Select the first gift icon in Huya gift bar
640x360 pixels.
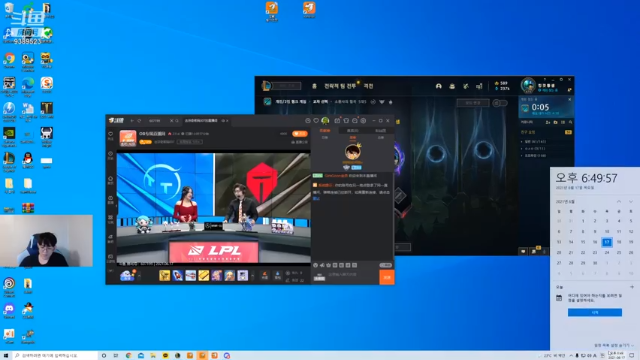(x=164, y=276)
